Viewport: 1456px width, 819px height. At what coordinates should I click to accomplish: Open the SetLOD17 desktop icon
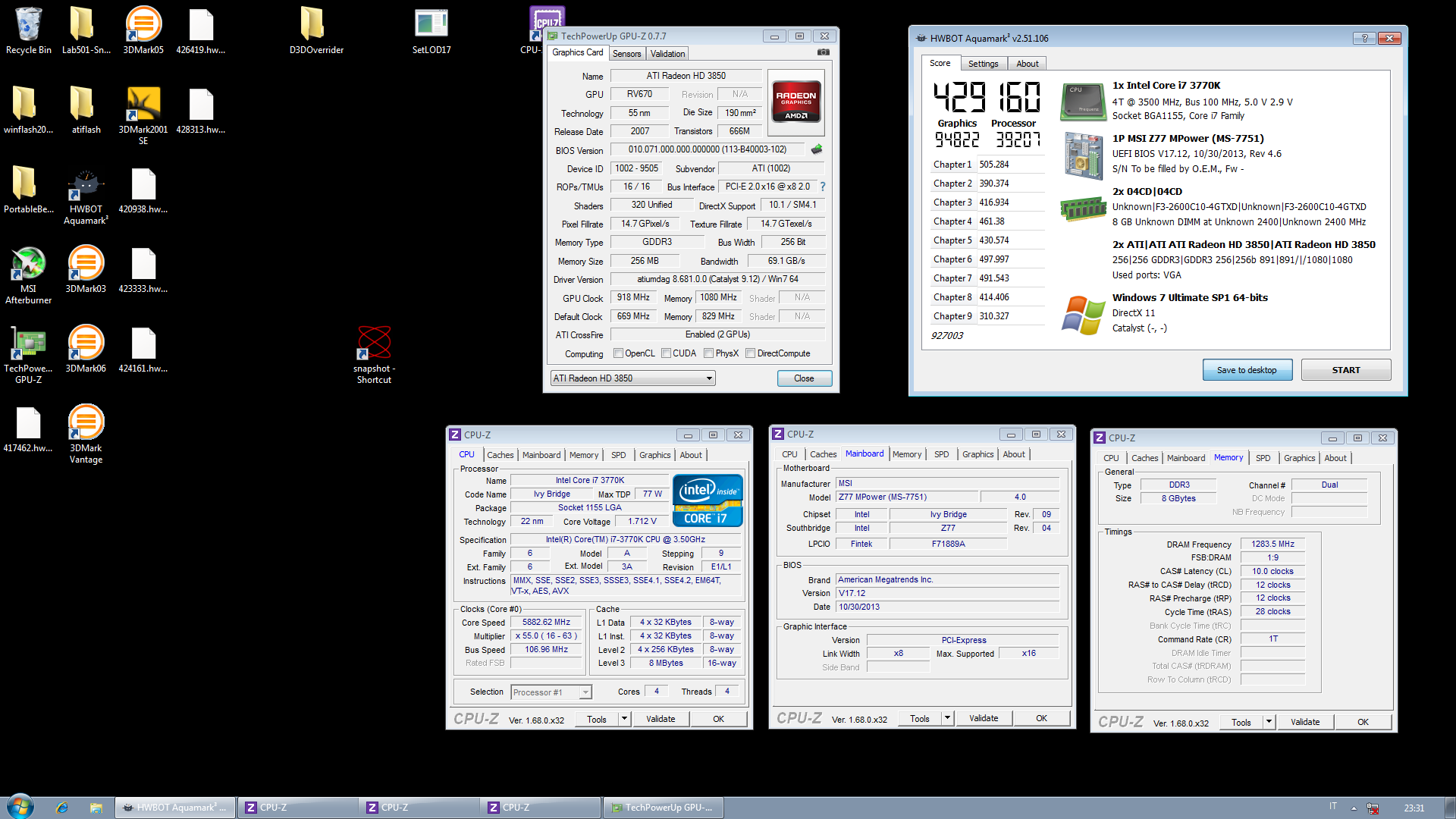(x=431, y=30)
